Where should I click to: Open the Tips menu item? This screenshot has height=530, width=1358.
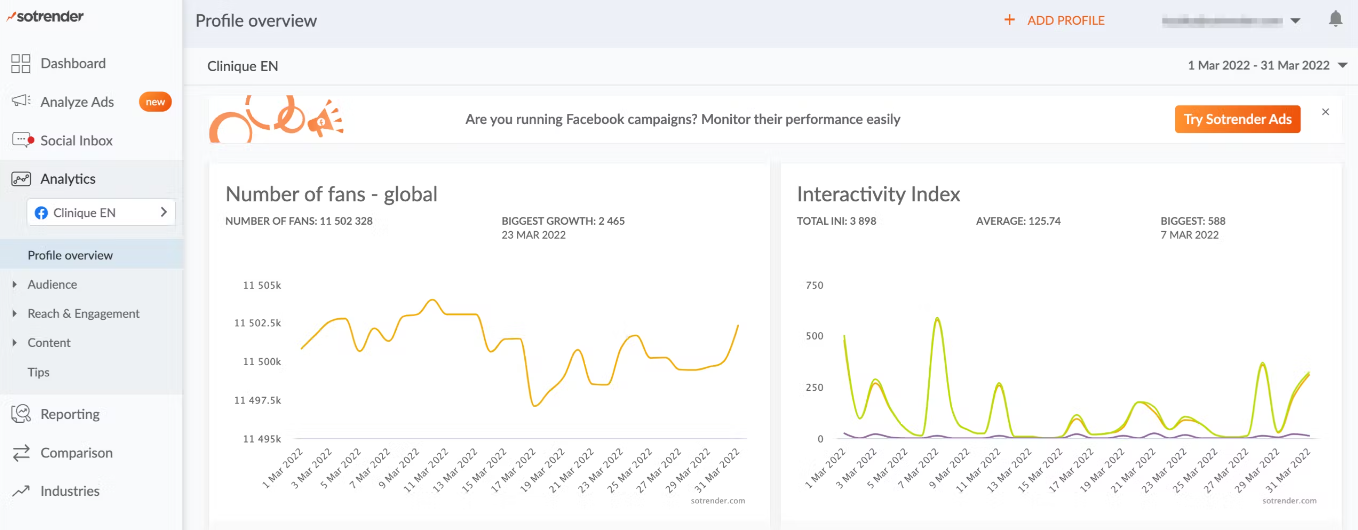tap(38, 372)
